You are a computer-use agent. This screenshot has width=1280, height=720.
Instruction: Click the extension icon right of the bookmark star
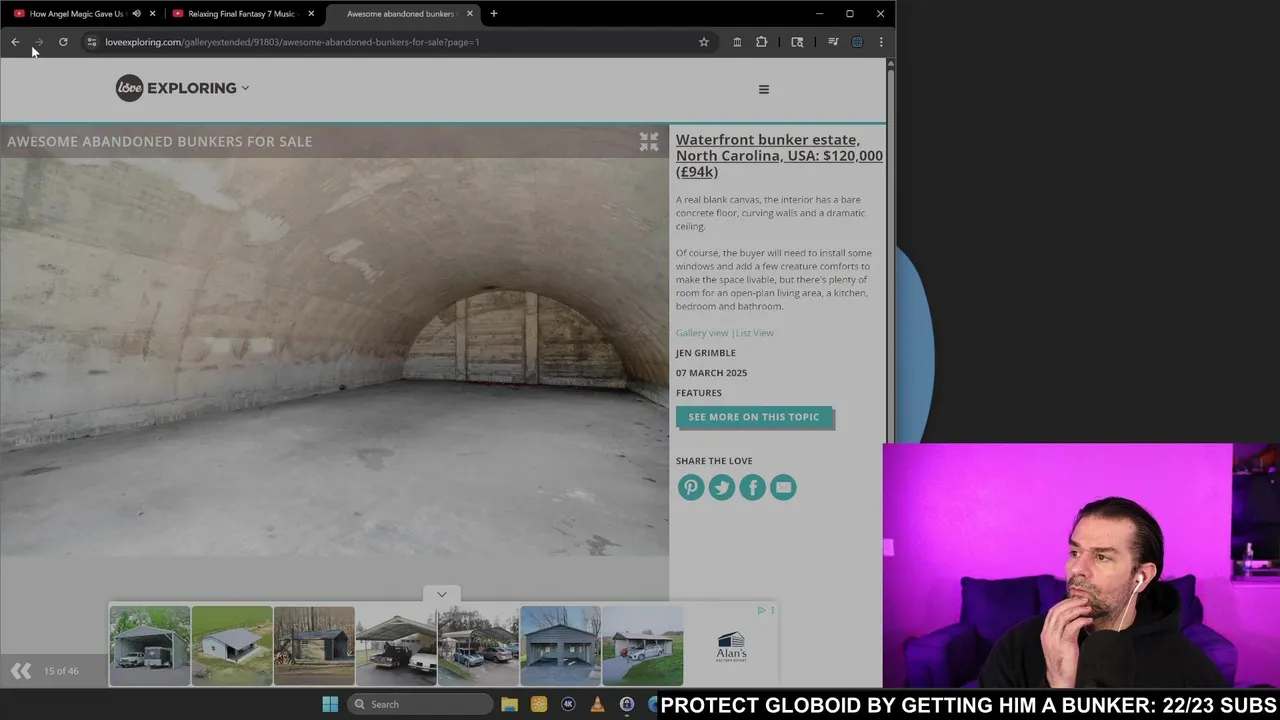(737, 42)
